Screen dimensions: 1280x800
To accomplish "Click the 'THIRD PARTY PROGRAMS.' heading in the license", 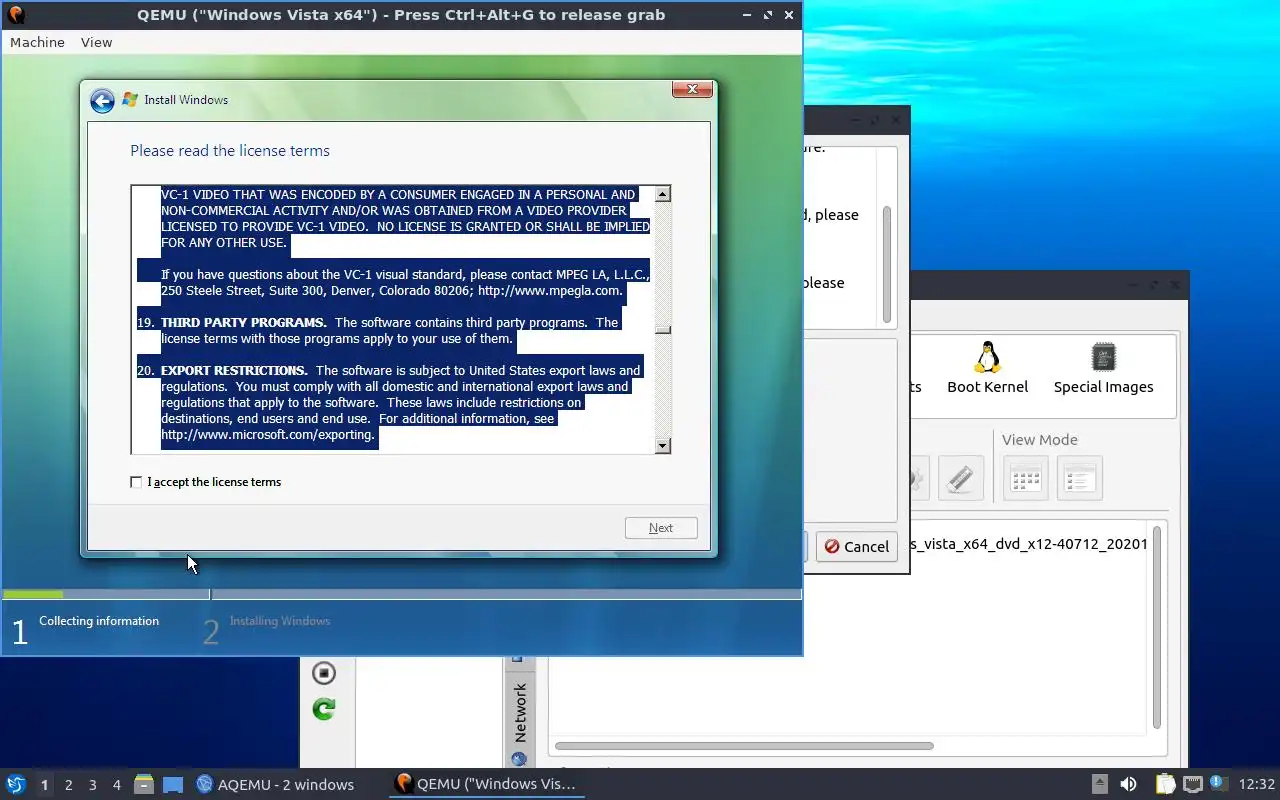I will (244, 322).
